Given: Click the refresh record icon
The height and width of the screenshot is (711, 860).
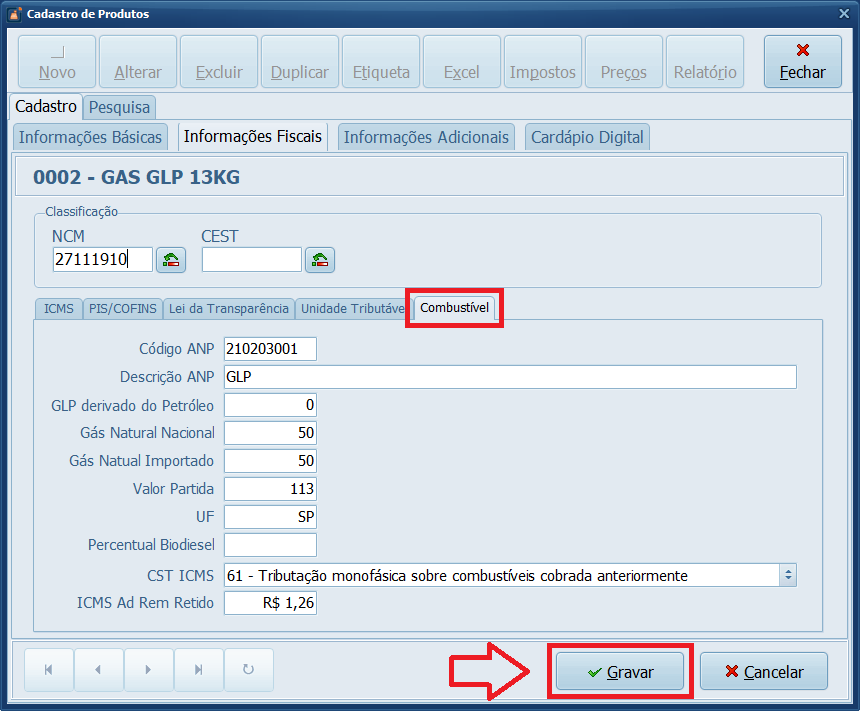Looking at the screenshot, I should click(248, 670).
